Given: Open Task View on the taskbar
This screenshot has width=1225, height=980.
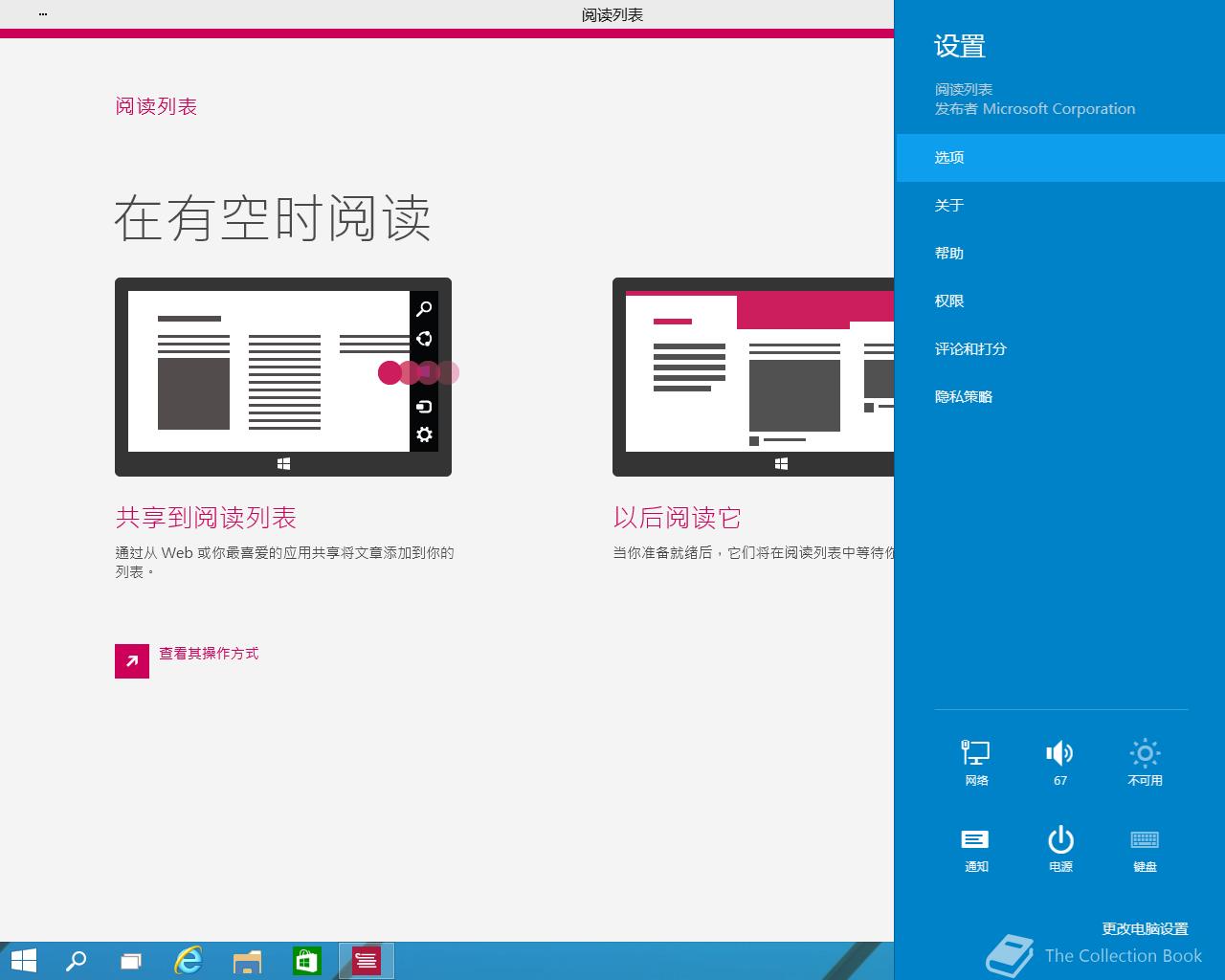Looking at the screenshot, I should [x=131, y=961].
